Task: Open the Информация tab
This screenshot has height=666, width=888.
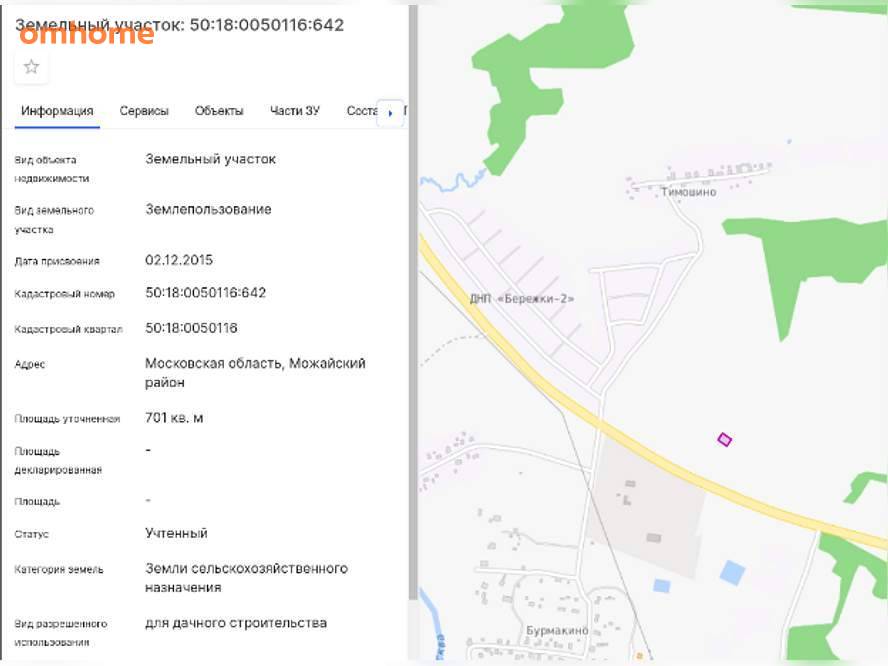Action: tap(57, 111)
